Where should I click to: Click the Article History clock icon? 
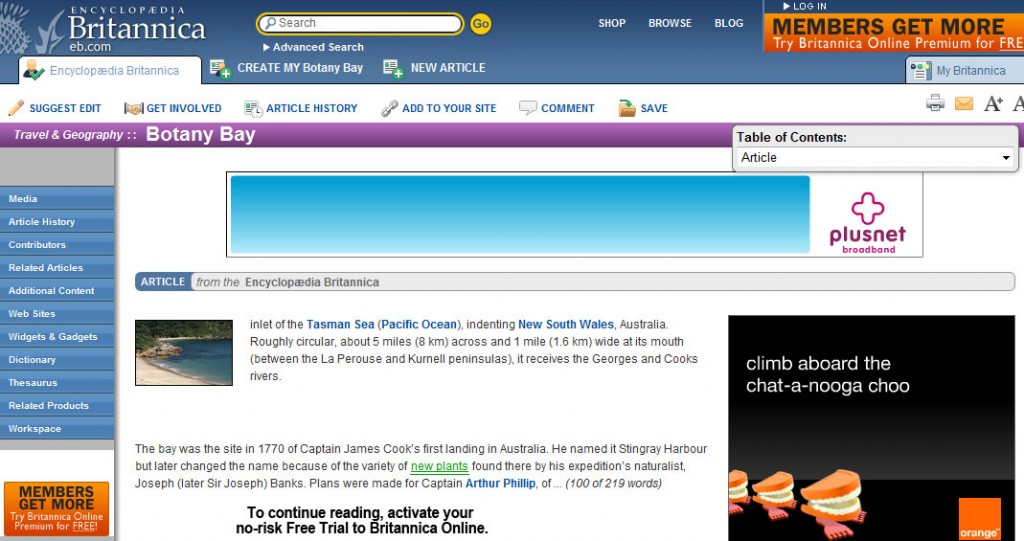pos(253,108)
